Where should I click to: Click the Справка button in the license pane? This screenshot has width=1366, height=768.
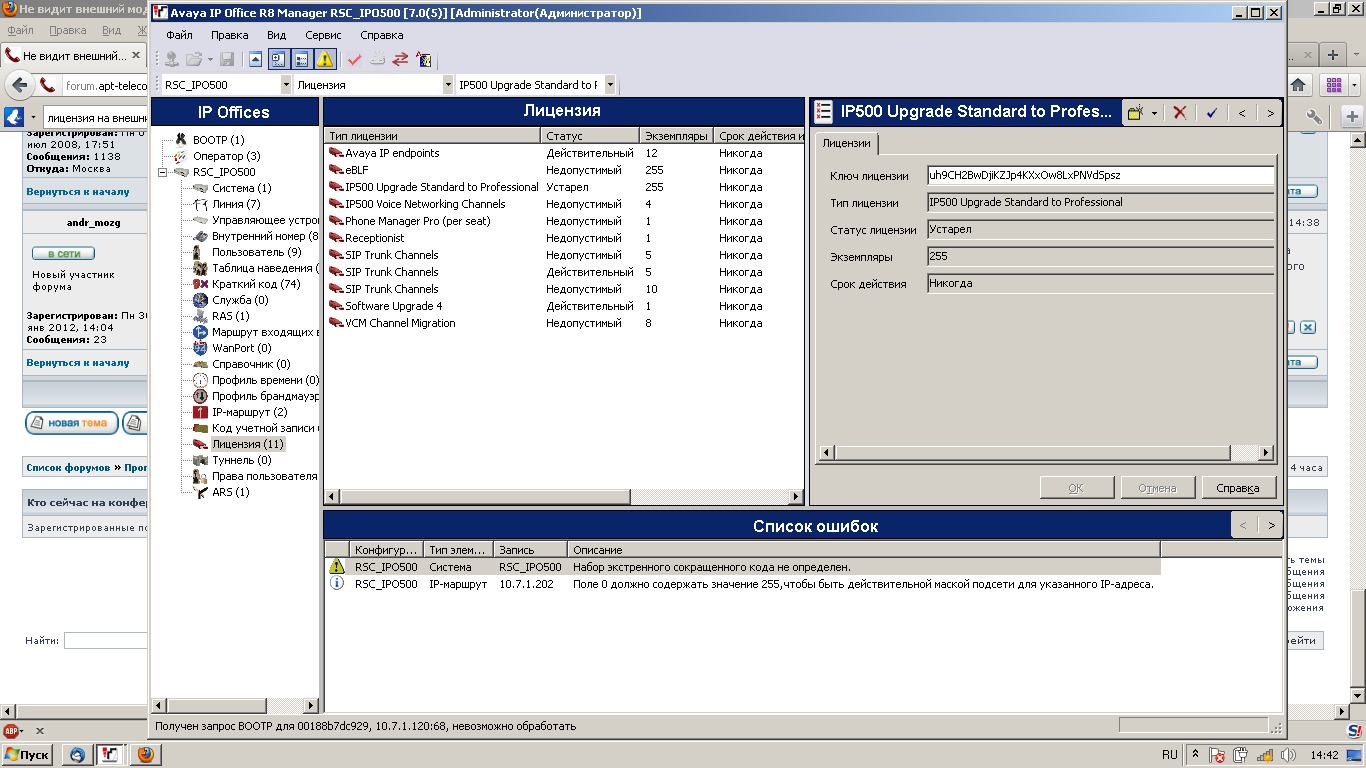[x=1238, y=488]
